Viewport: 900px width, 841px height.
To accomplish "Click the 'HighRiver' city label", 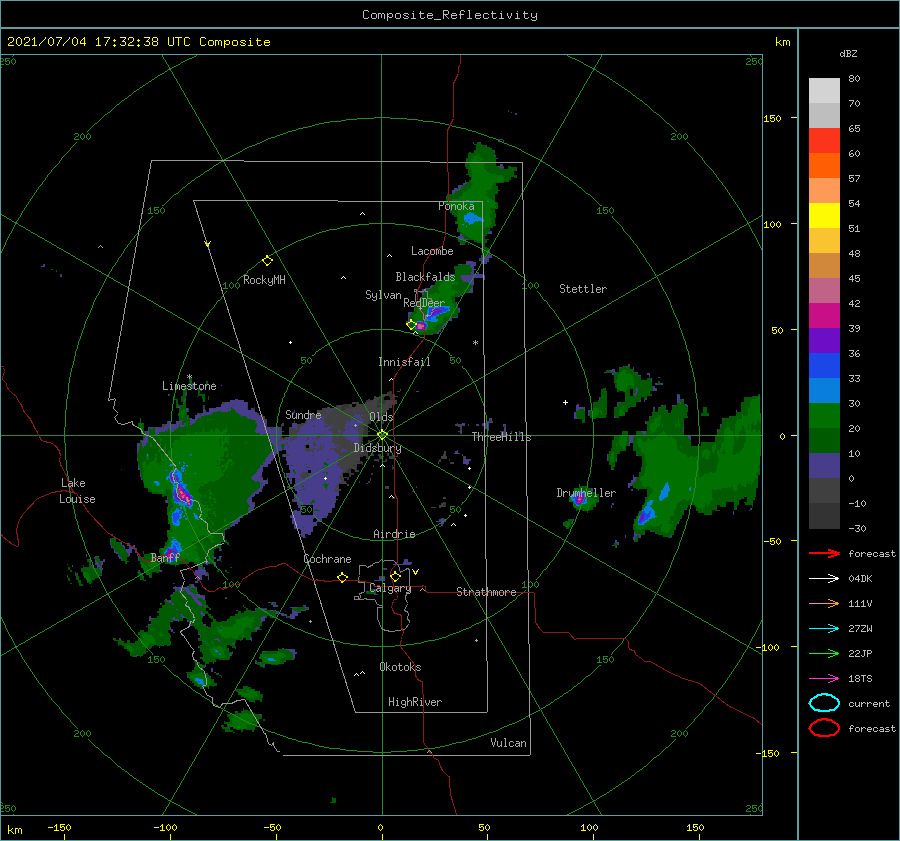I will (x=415, y=702).
